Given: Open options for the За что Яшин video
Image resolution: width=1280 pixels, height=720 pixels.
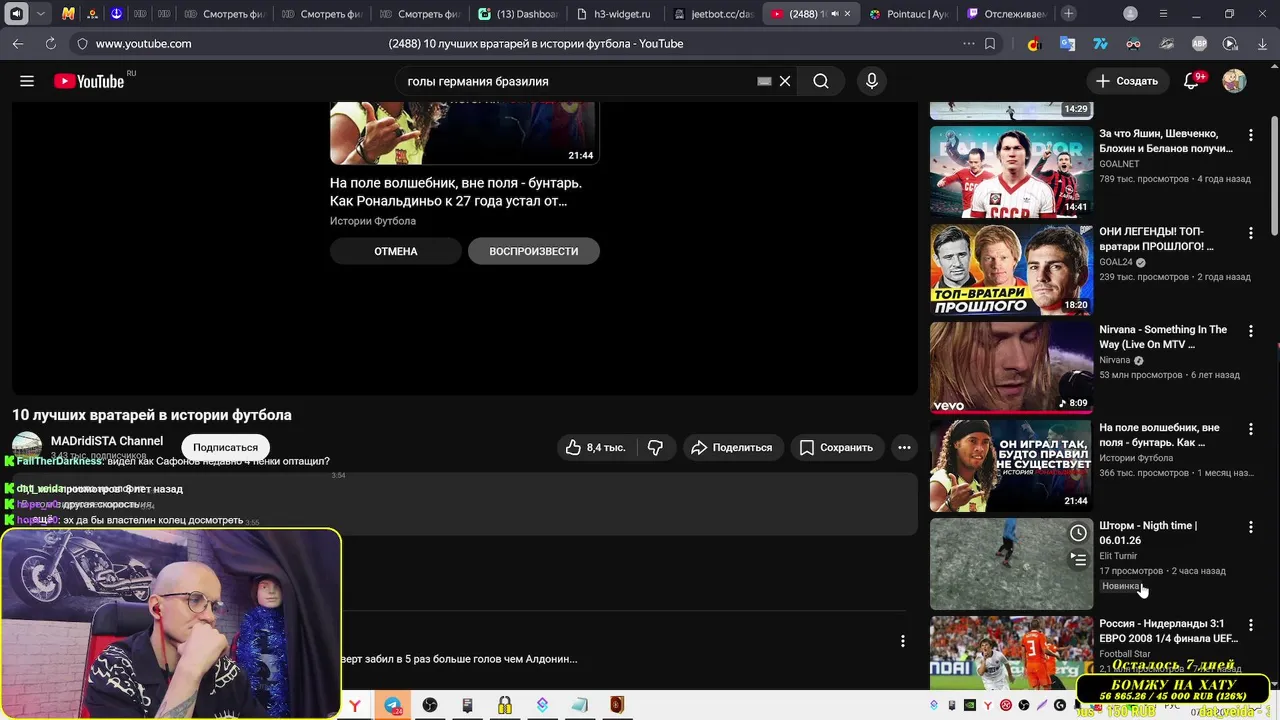Looking at the screenshot, I should 1250,135.
